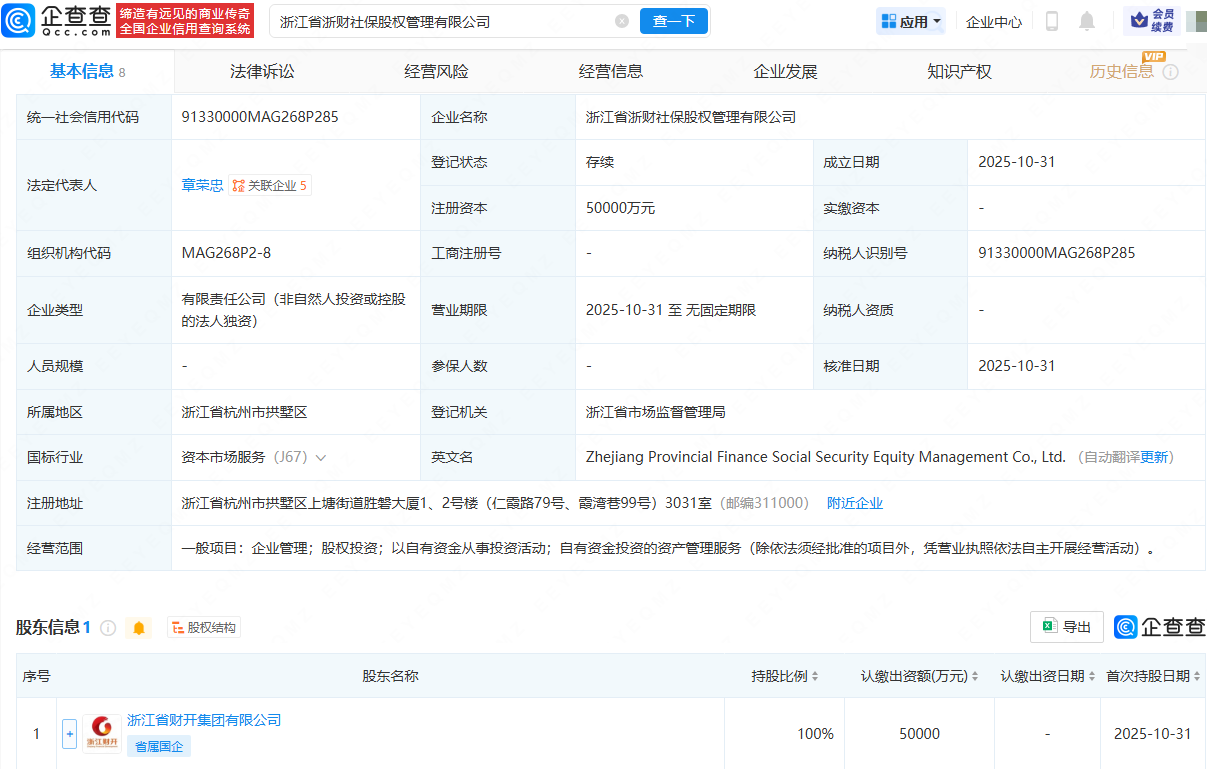Clear the search box text
Viewport: 1207px width, 769px height.
pyautogui.click(x=622, y=21)
